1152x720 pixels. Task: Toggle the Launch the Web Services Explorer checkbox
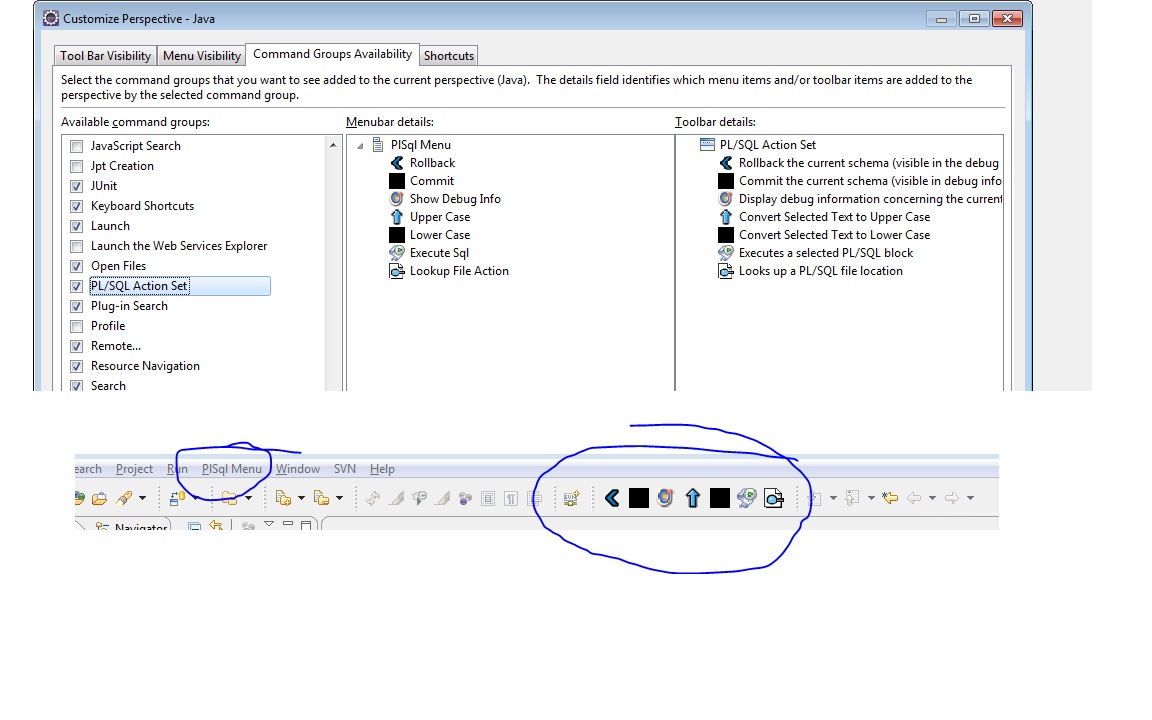click(x=76, y=246)
